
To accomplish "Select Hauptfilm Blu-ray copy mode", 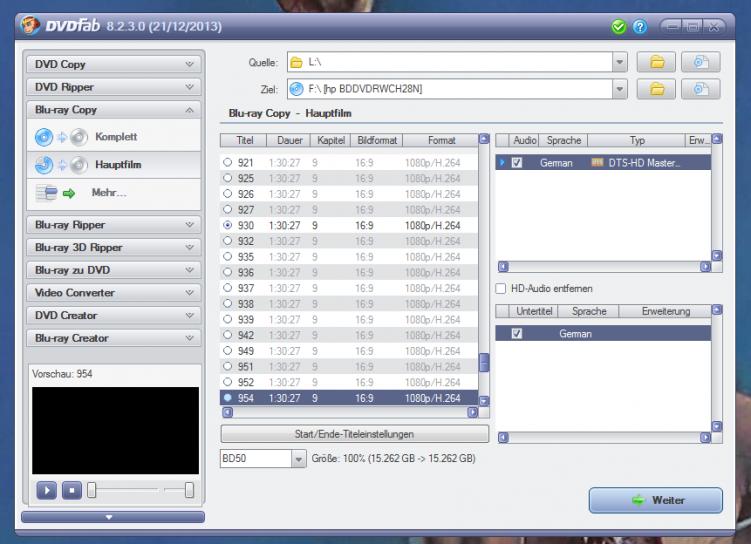I will (x=114, y=165).
